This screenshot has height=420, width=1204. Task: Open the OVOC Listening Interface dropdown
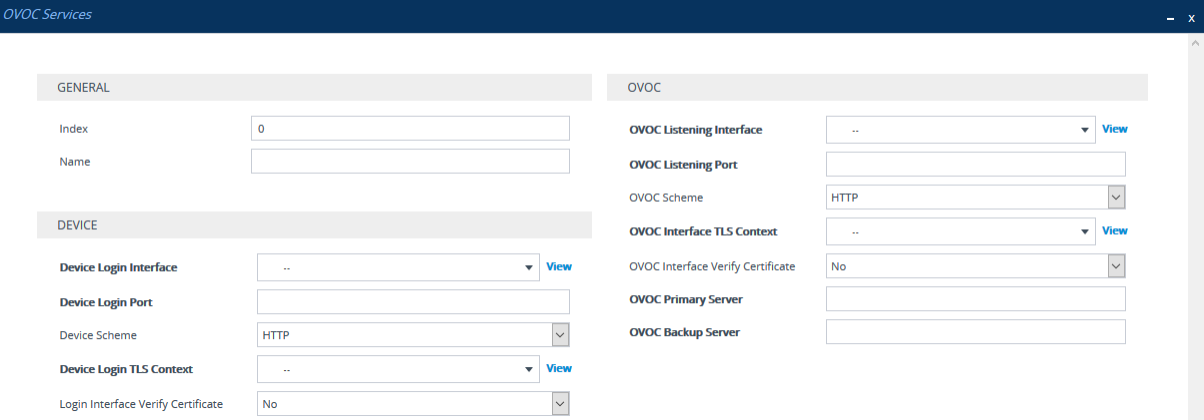coord(960,130)
